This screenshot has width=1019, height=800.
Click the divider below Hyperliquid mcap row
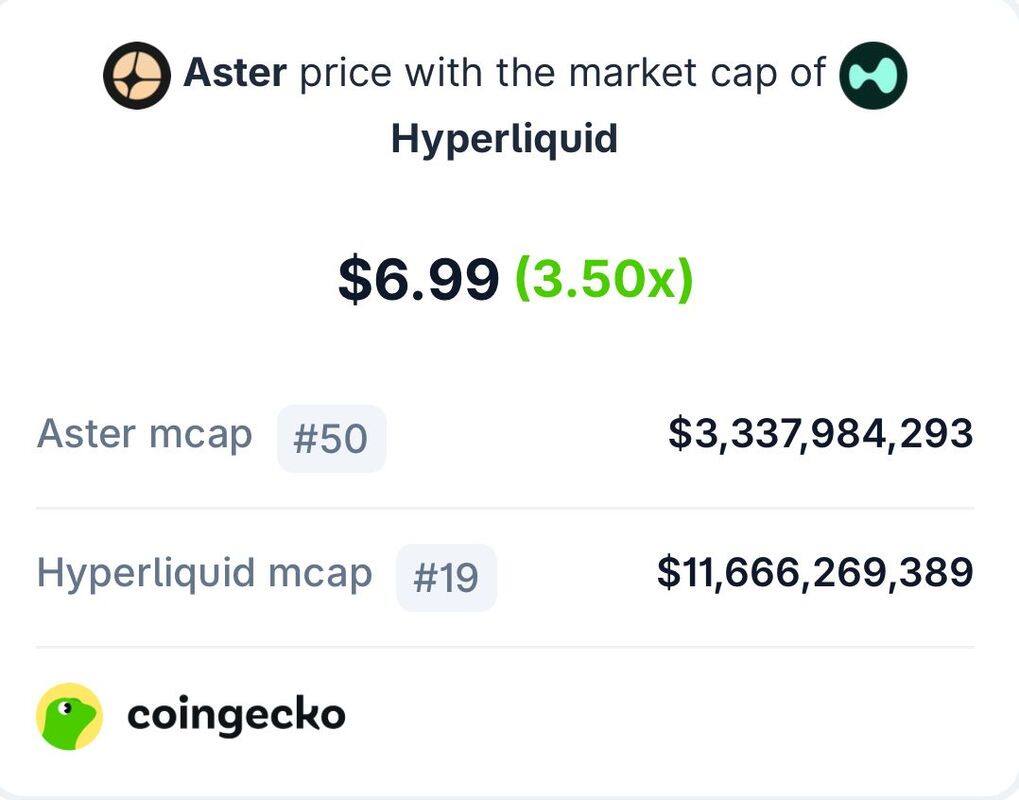505,647
